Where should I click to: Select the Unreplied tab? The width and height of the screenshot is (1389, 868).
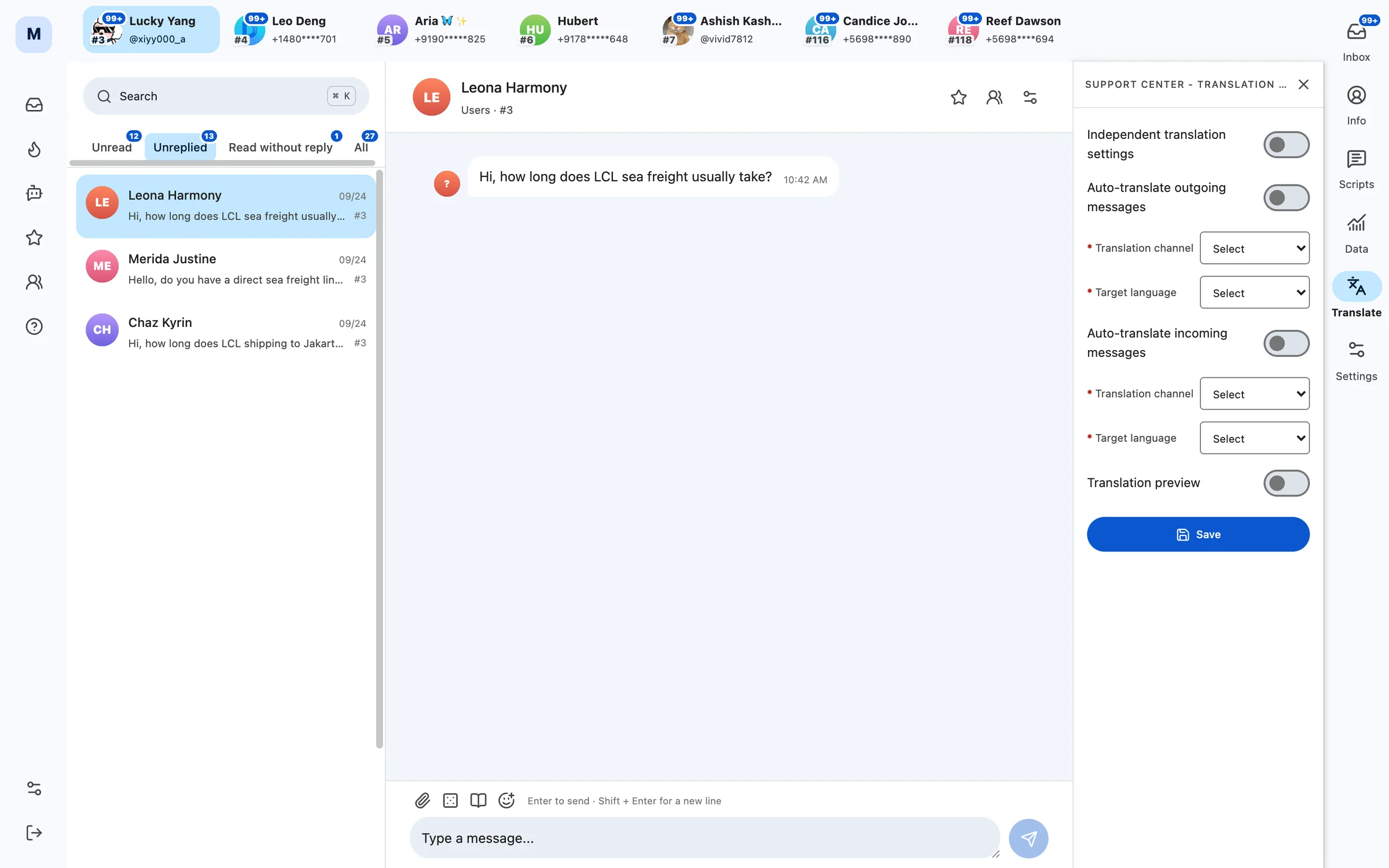(180, 147)
